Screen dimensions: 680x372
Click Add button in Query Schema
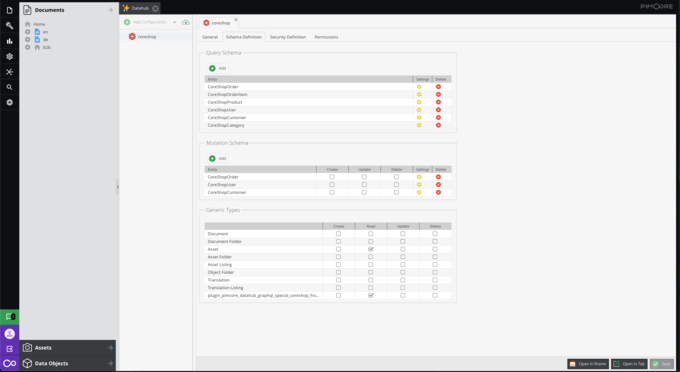coord(218,68)
